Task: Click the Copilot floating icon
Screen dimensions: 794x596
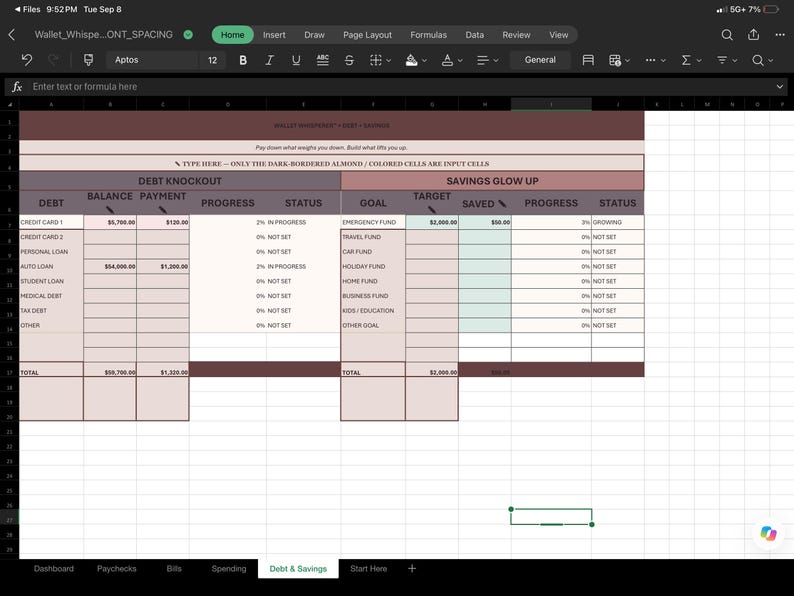Action: (x=768, y=533)
